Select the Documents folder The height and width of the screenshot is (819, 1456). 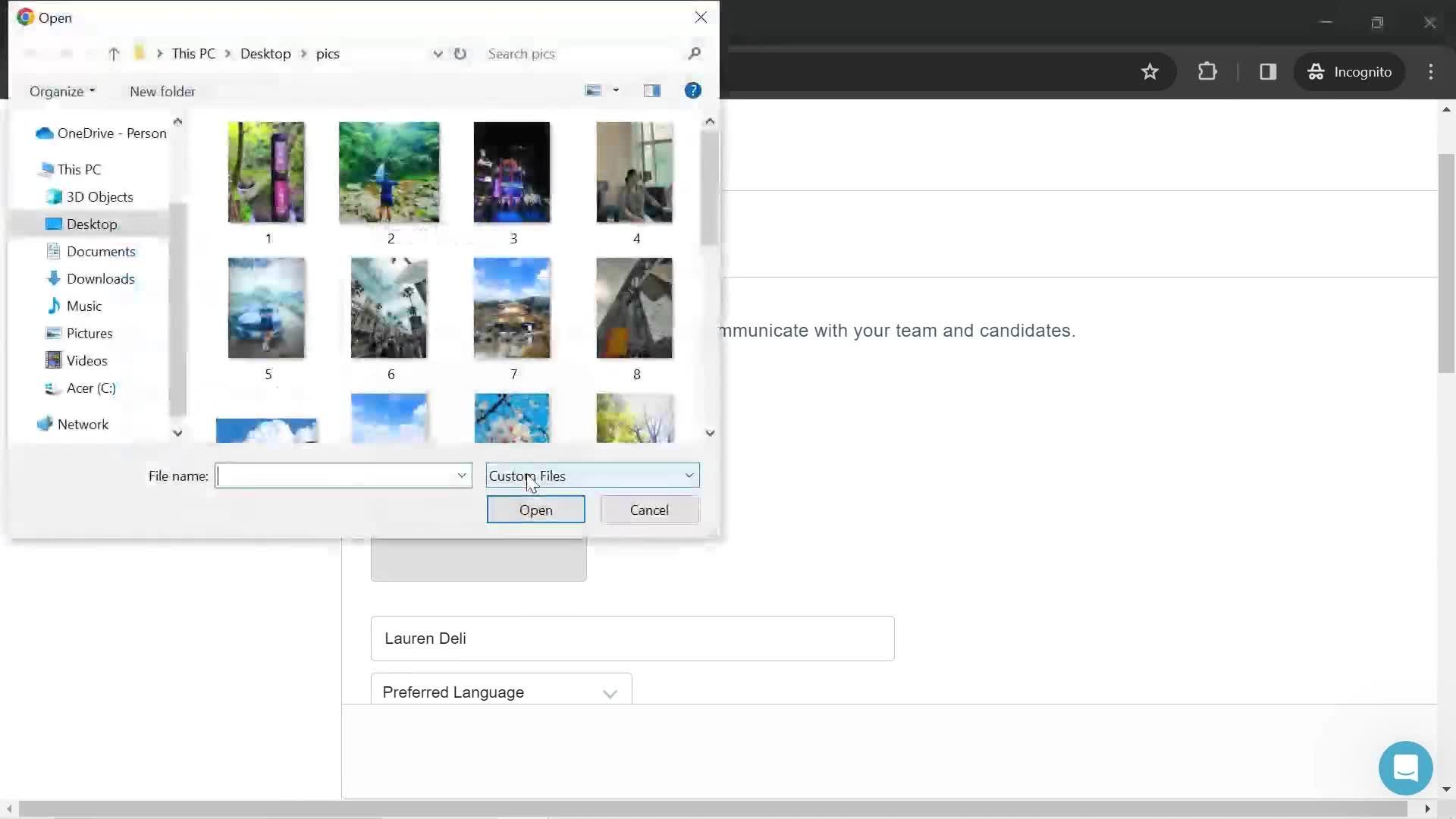pos(101,251)
